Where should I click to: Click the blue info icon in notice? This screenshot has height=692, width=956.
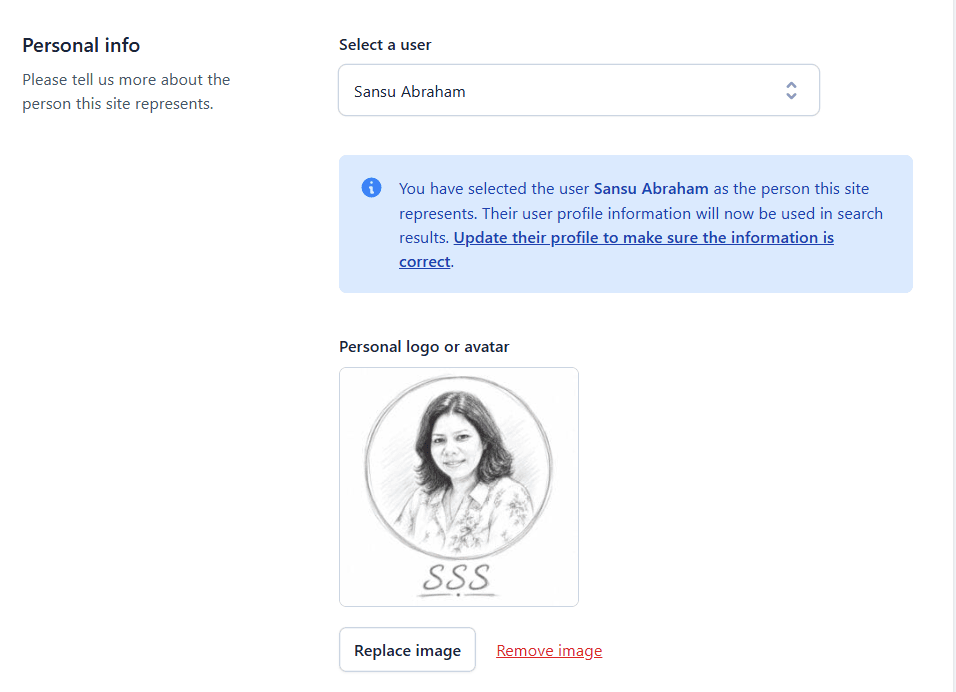[x=371, y=188]
